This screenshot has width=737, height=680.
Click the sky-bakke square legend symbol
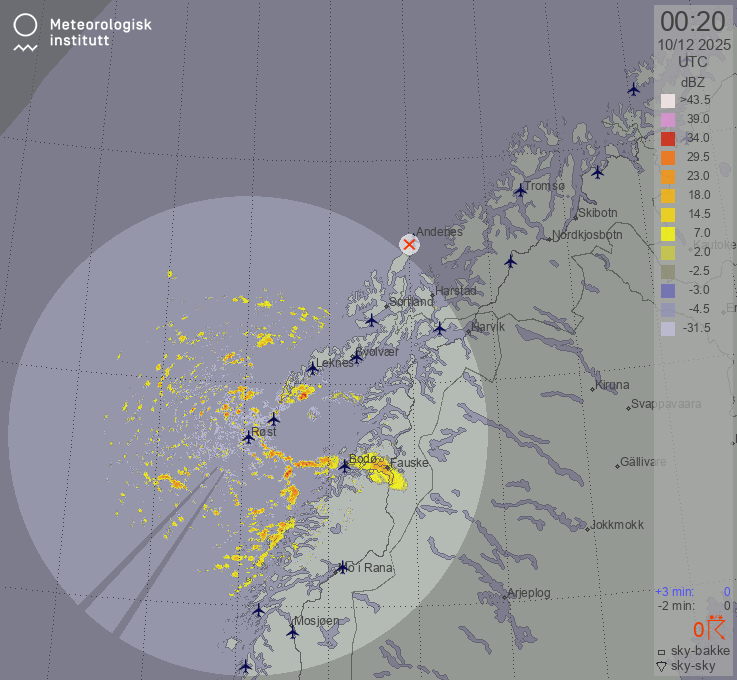point(661,651)
